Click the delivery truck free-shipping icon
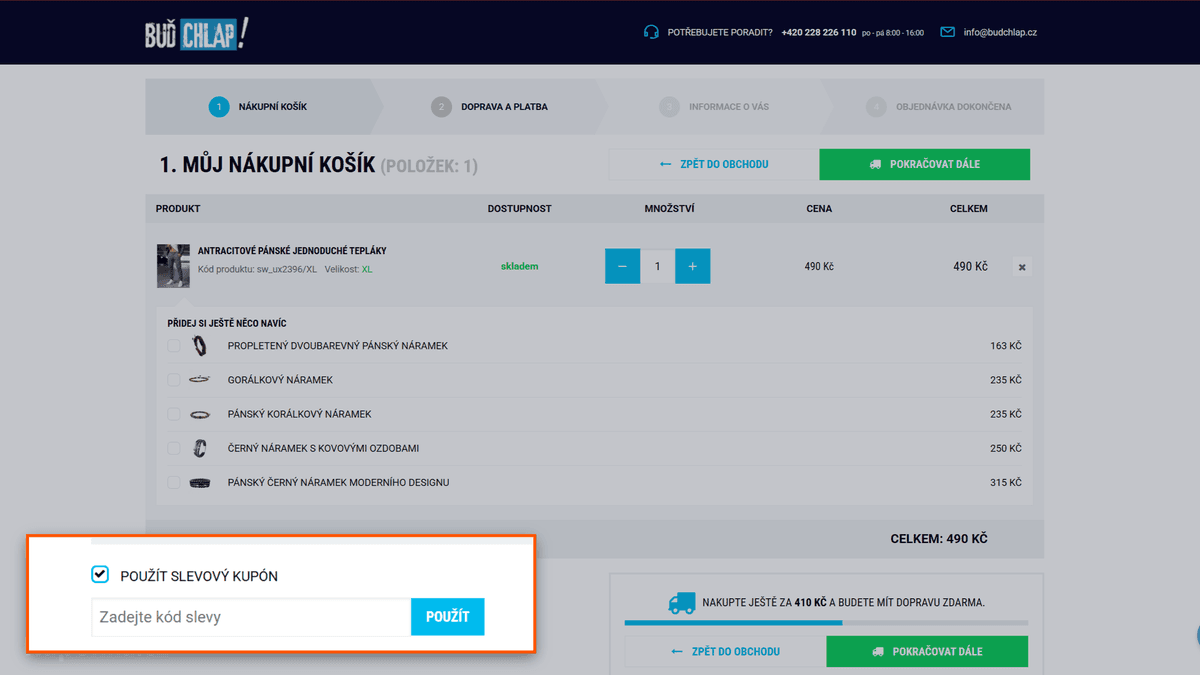 (x=681, y=603)
